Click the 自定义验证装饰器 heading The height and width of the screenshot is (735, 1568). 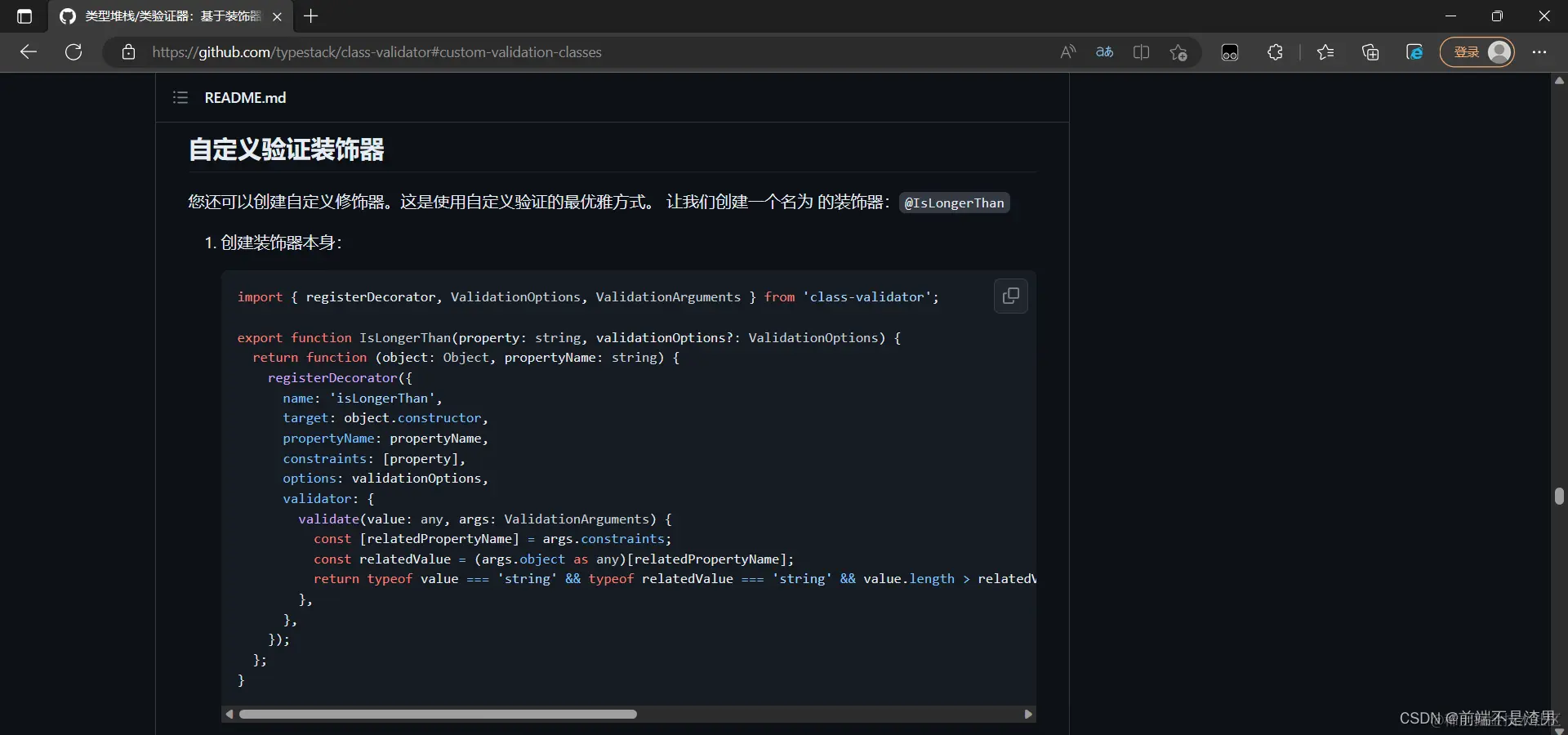[x=287, y=149]
